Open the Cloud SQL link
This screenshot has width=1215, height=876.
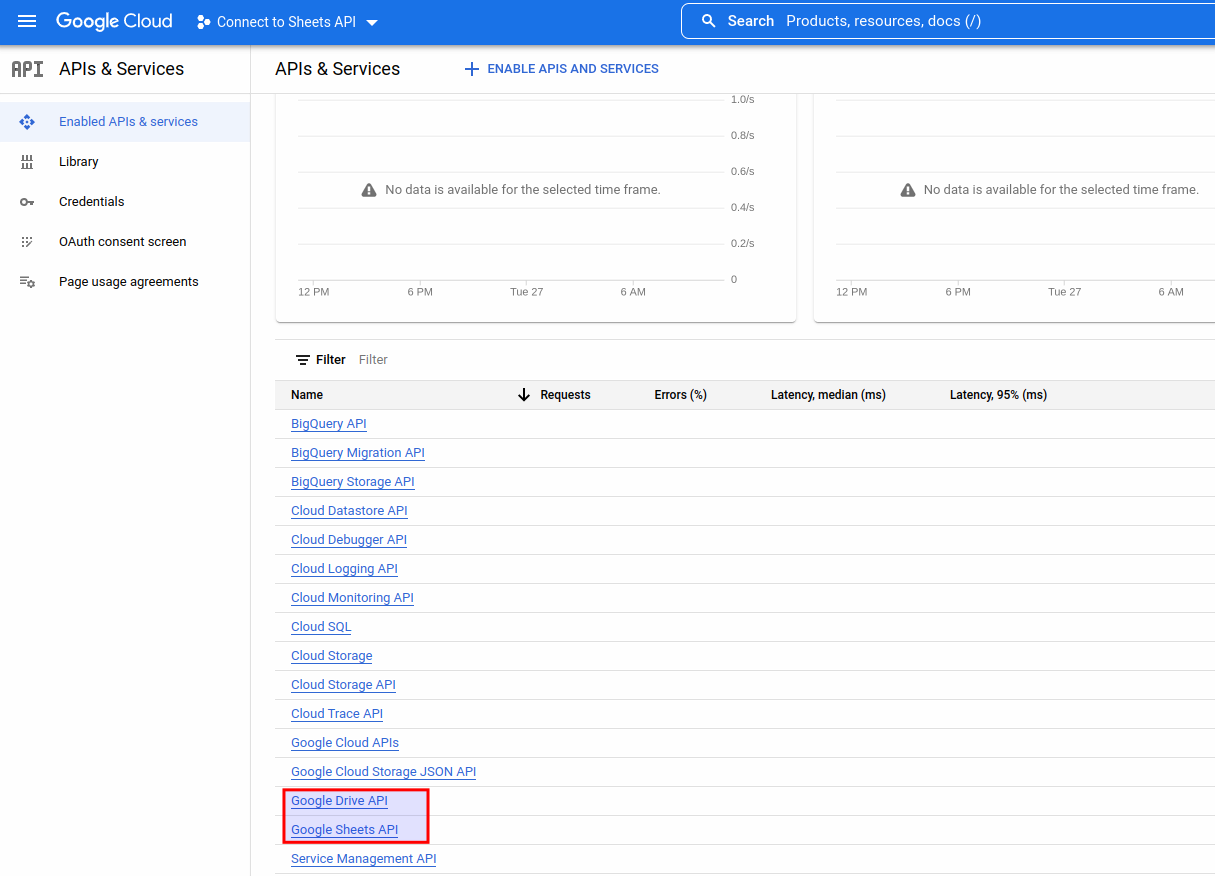click(x=321, y=627)
